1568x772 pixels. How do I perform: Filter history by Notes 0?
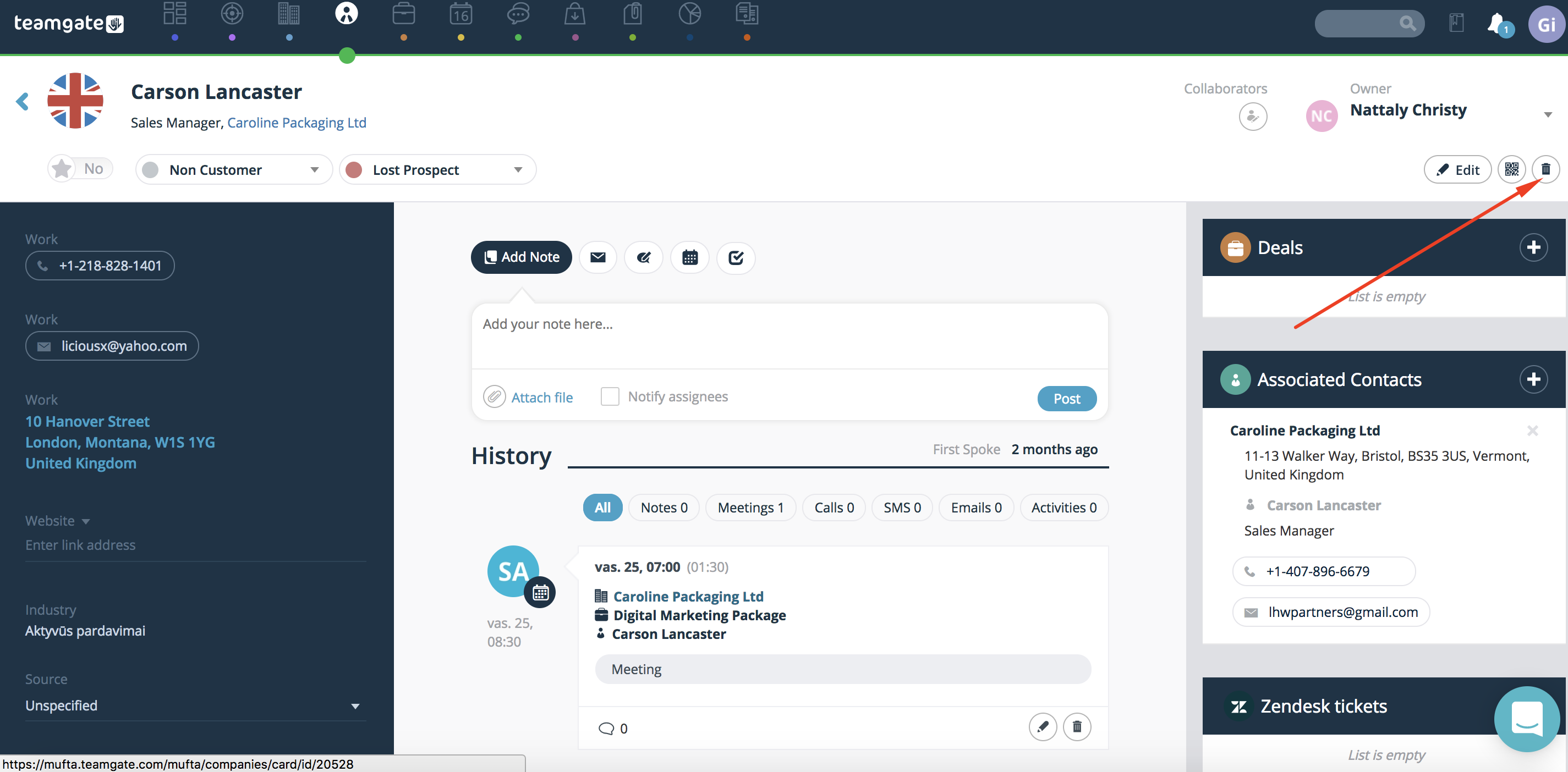(664, 508)
